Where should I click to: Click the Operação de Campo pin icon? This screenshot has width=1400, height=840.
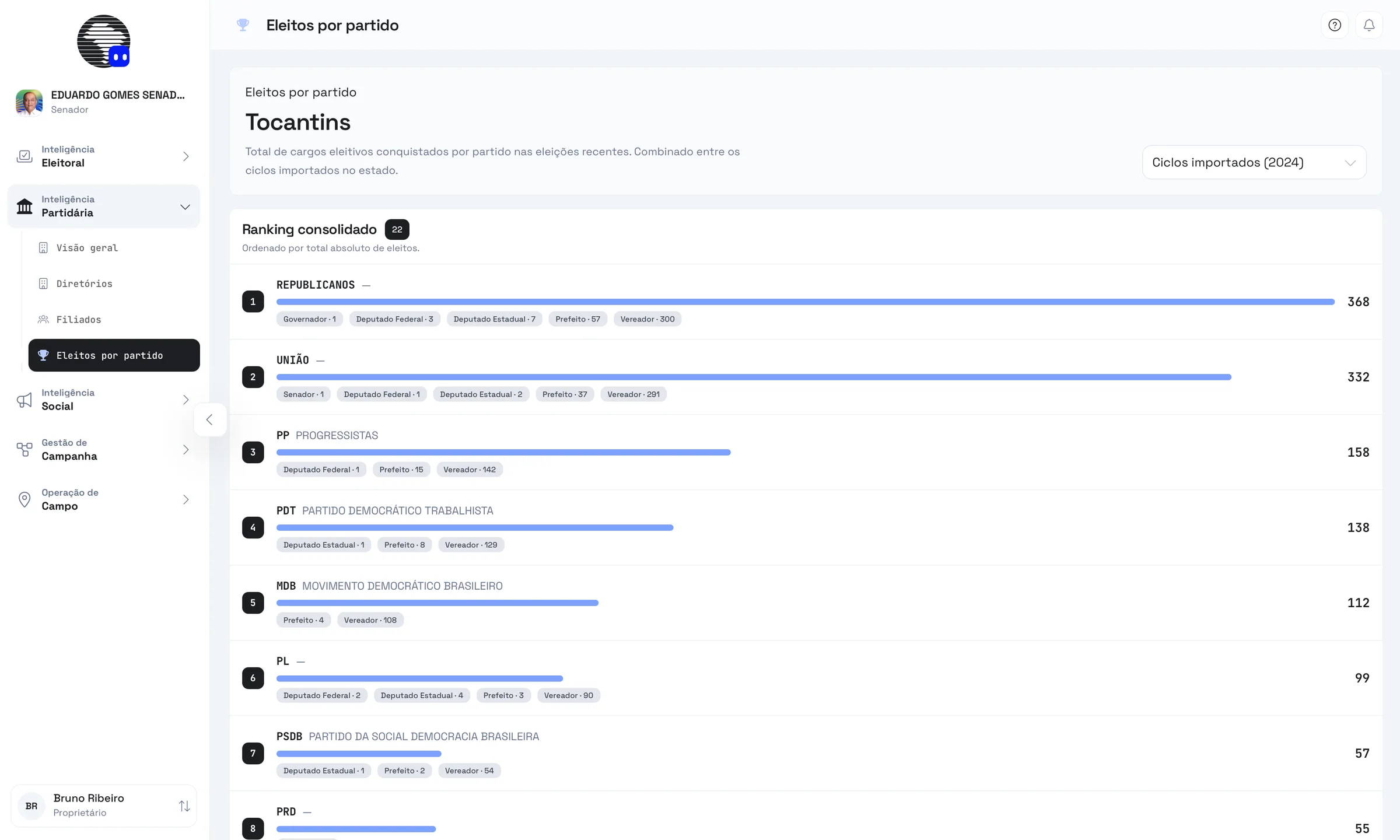24,500
